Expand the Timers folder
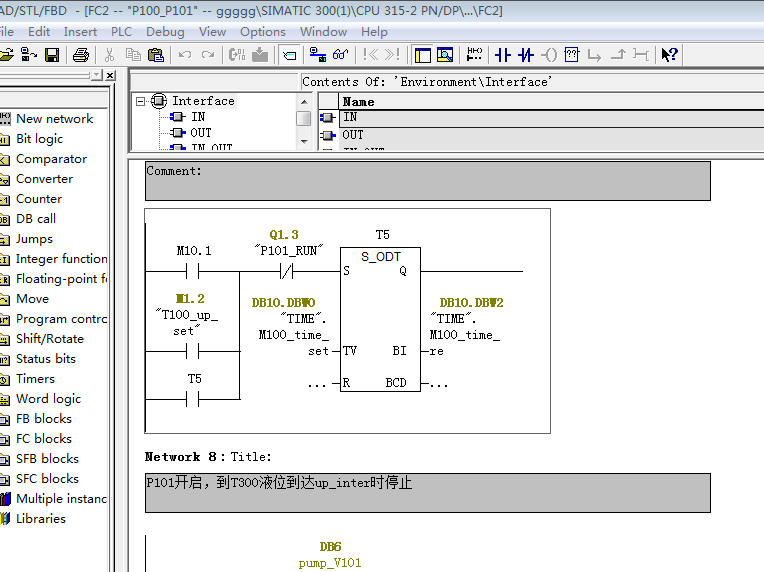 point(35,379)
